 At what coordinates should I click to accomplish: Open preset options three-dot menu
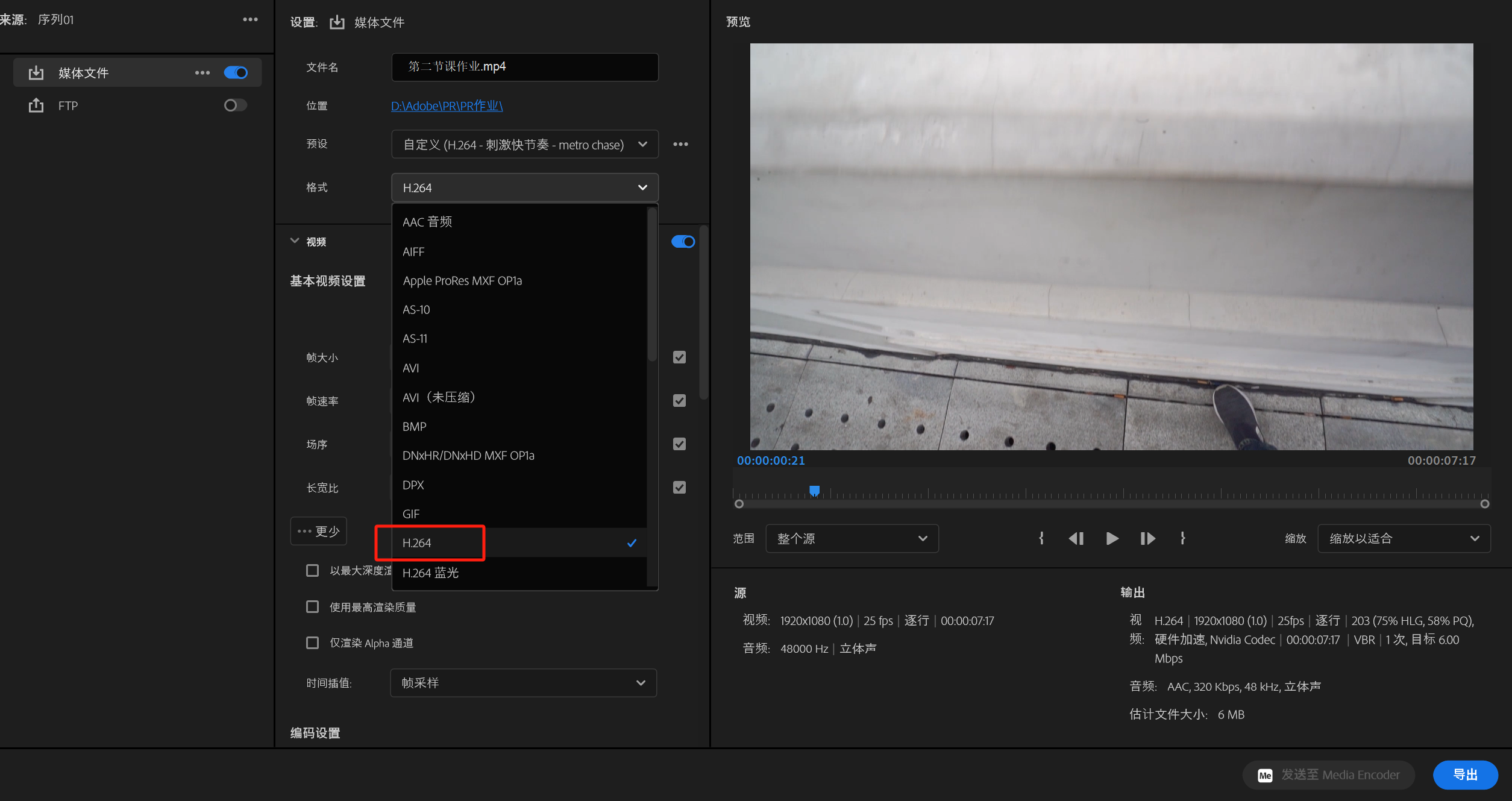point(680,144)
